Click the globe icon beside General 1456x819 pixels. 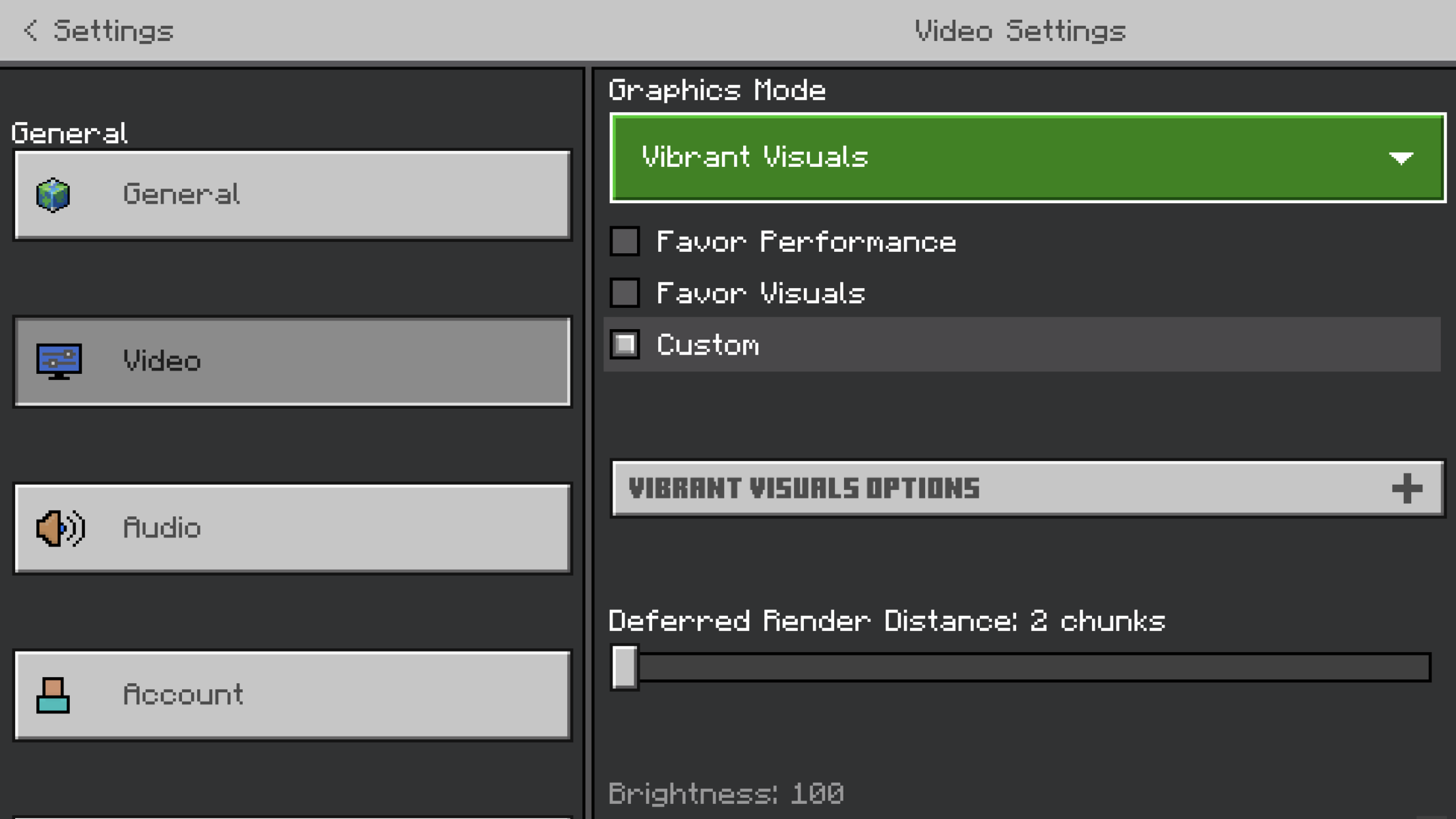pyautogui.click(x=53, y=195)
